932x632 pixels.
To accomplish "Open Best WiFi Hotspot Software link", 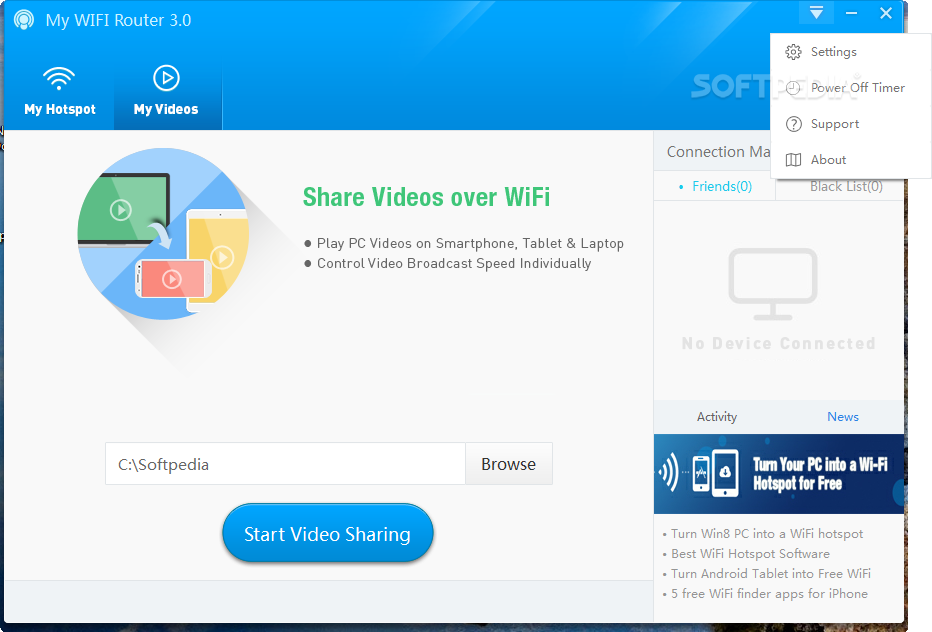I will tap(750, 554).
